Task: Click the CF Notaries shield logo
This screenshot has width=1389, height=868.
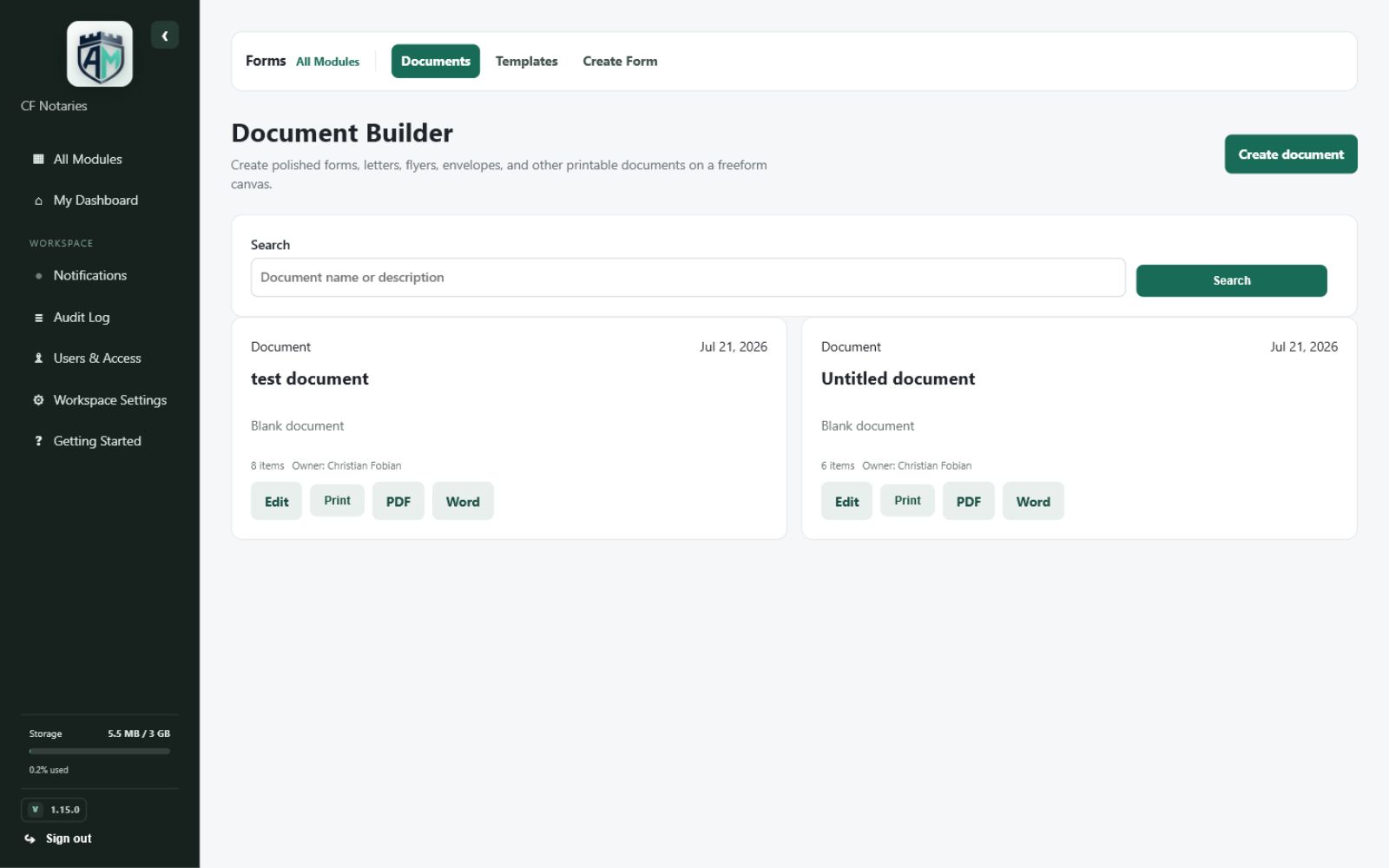Action: 100,54
